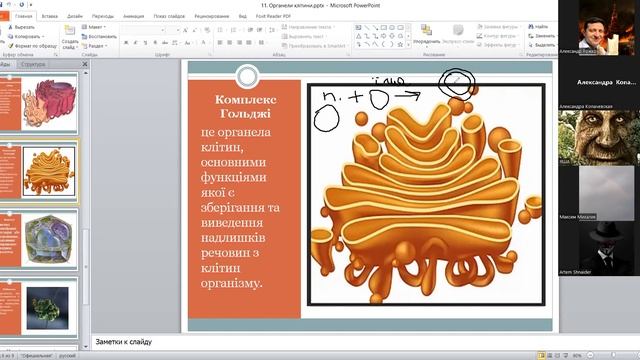Toggle underline text formatting
Screen dimensions: 640x360
tap(145, 42)
